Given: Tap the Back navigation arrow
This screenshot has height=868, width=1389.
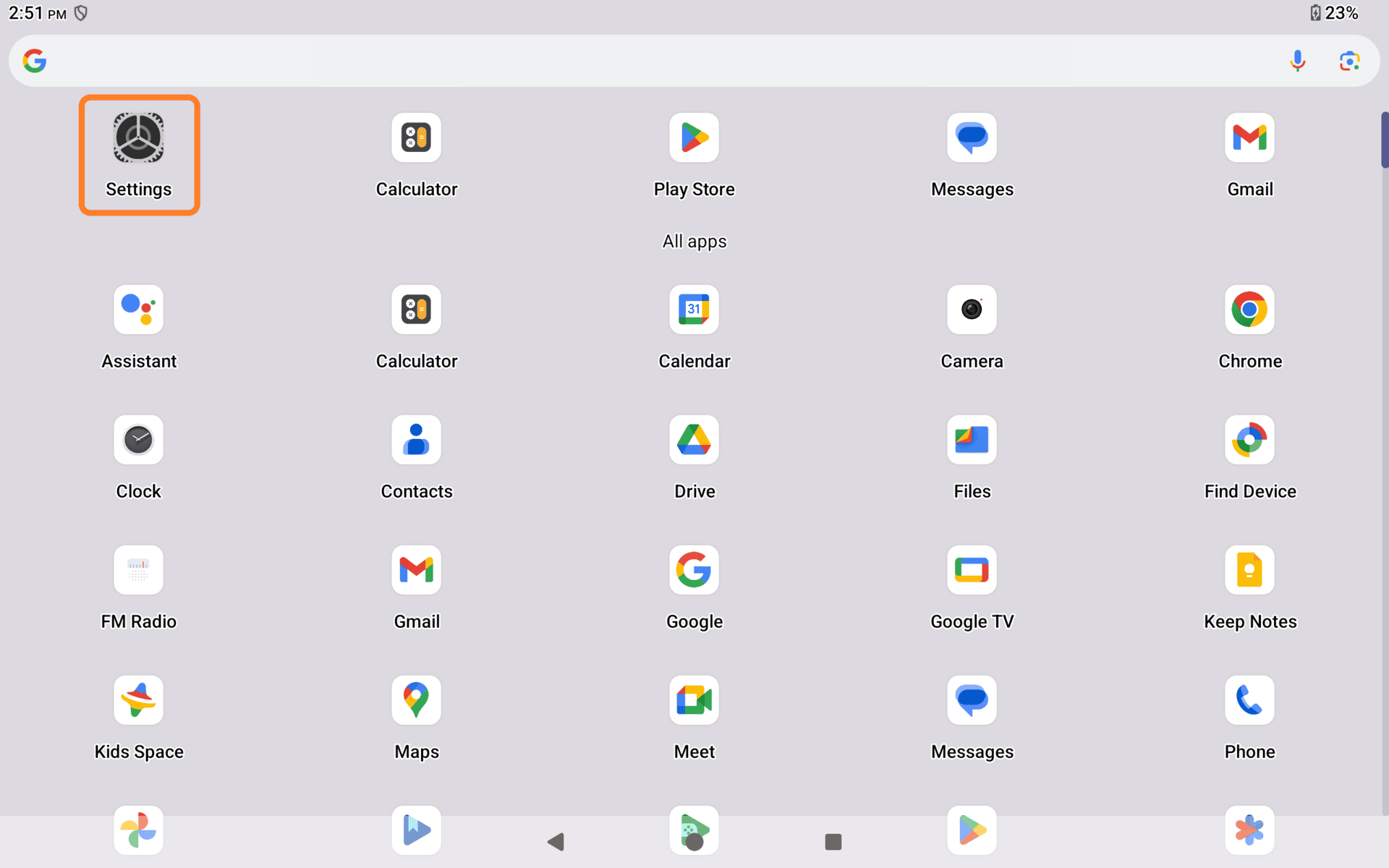Looking at the screenshot, I should click(555, 842).
